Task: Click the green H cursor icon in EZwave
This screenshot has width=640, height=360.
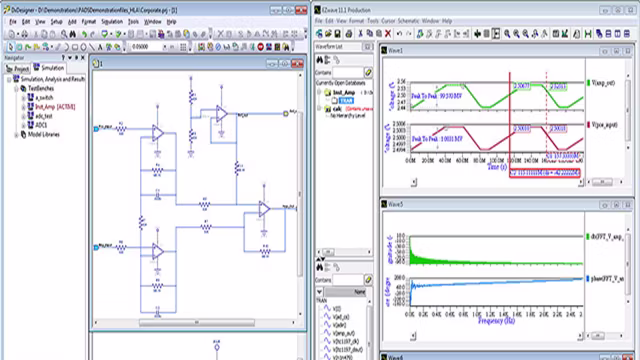Action: pyautogui.click(x=588, y=34)
